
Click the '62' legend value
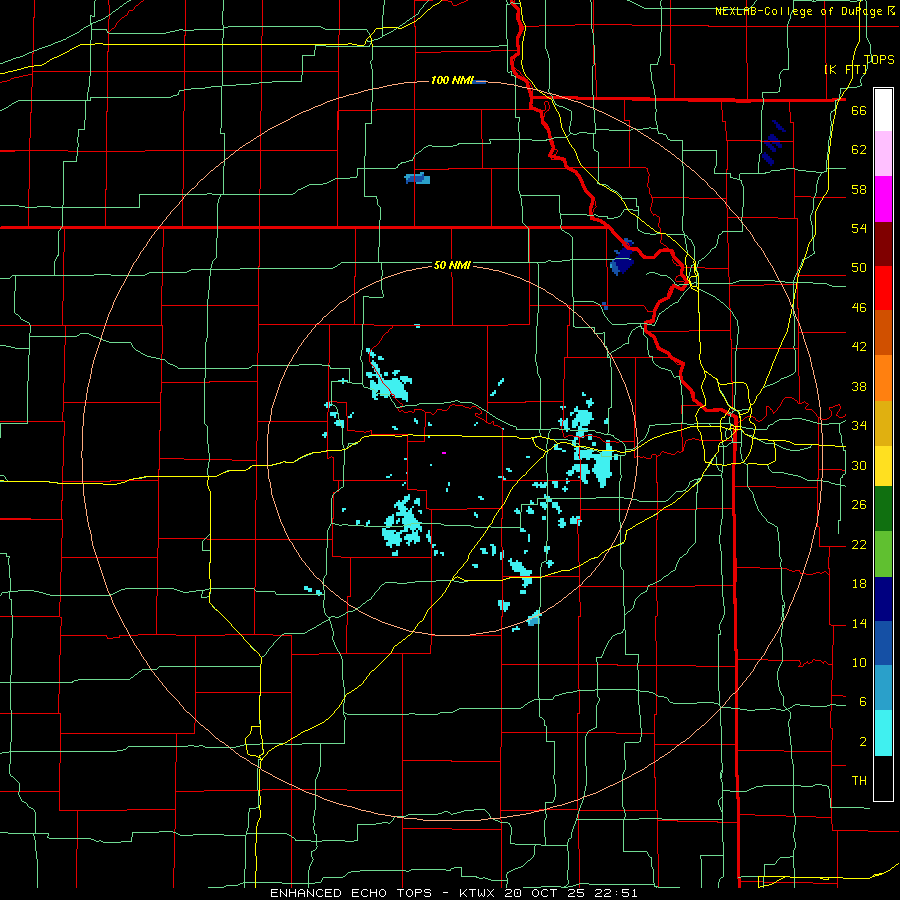(x=859, y=150)
